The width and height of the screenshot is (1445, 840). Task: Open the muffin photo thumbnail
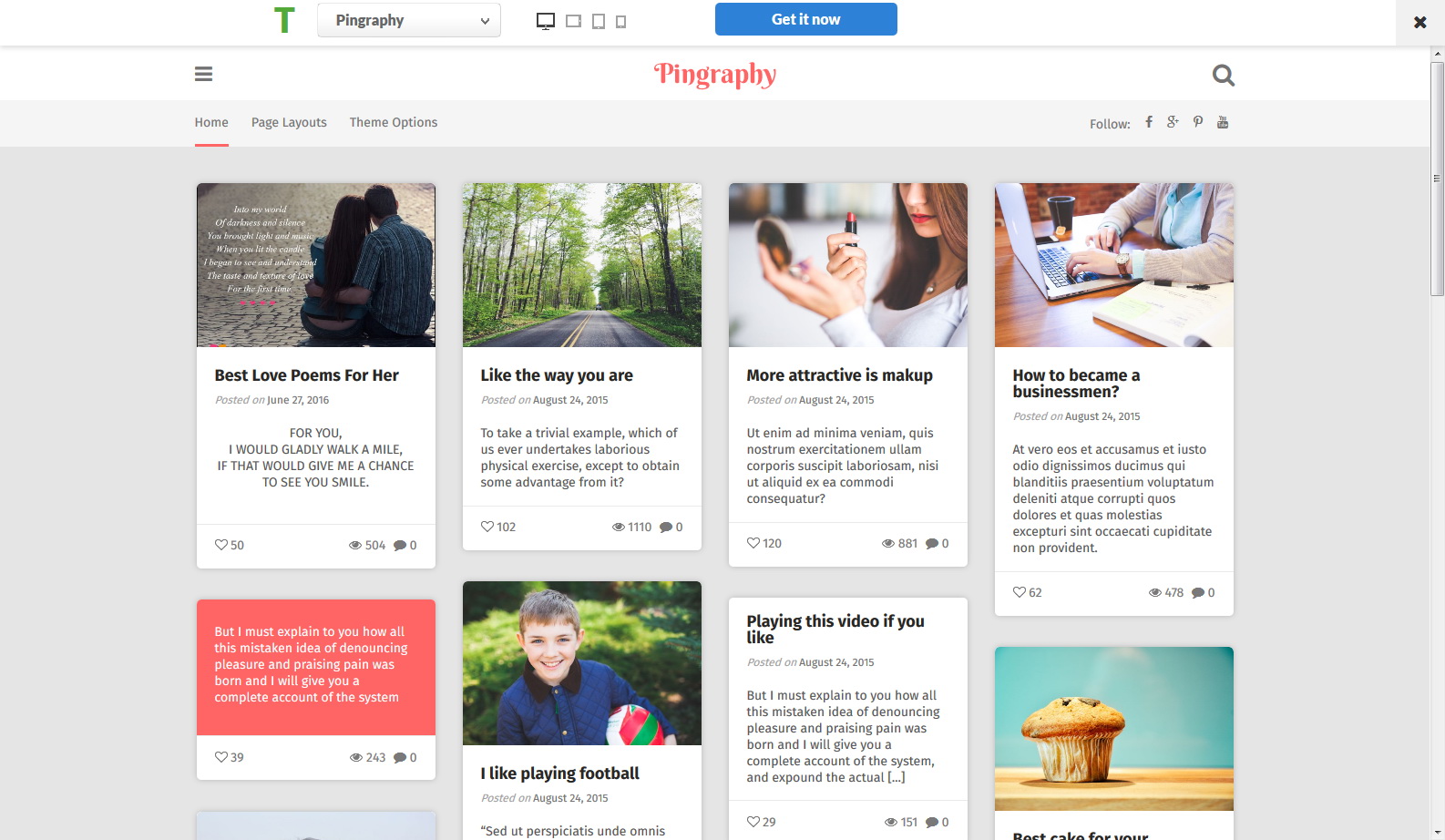pyautogui.click(x=1114, y=729)
